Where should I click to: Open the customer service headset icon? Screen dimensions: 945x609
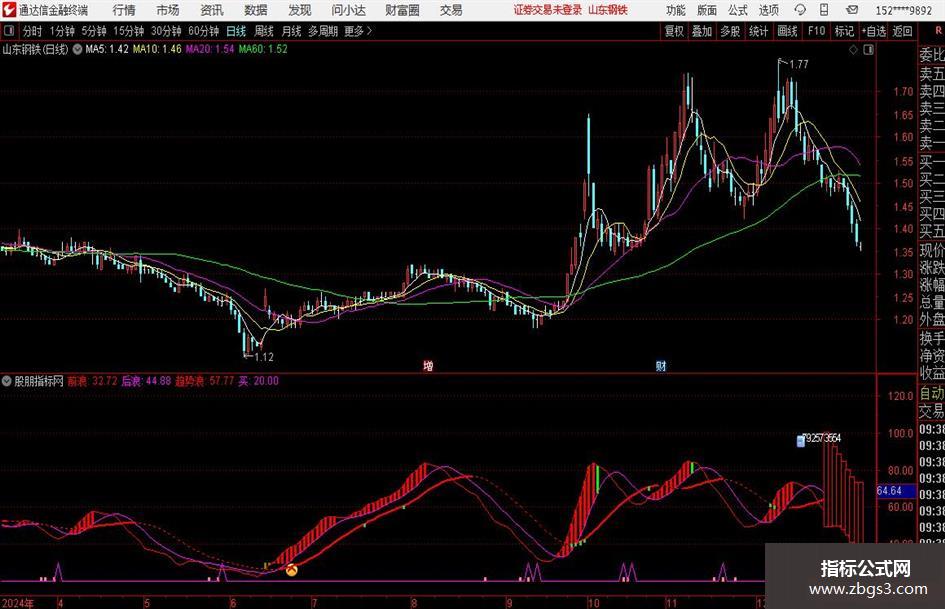pos(800,10)
